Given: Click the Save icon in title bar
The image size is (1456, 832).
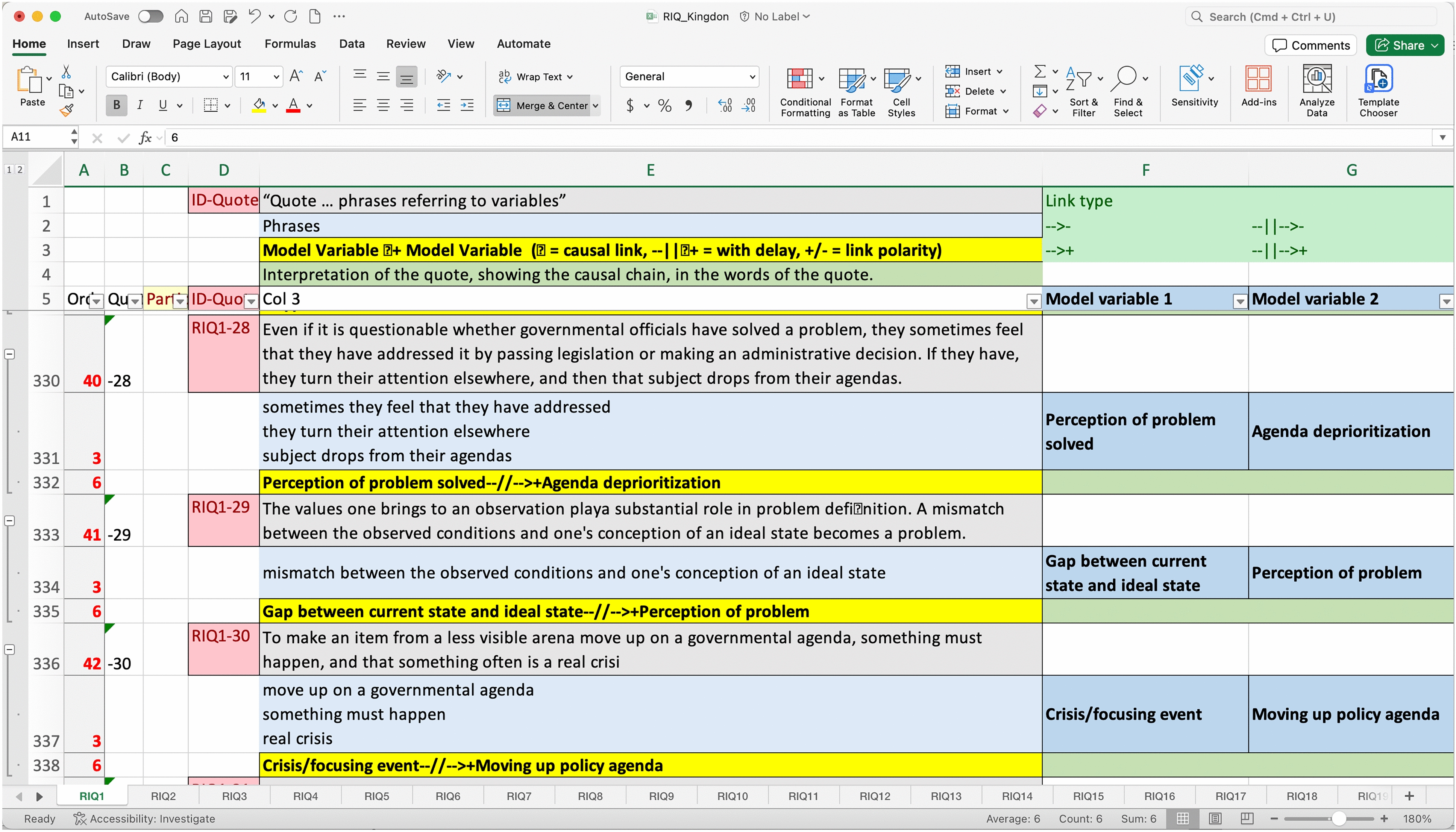Looking at the screenshot, I should click(206, 16).
